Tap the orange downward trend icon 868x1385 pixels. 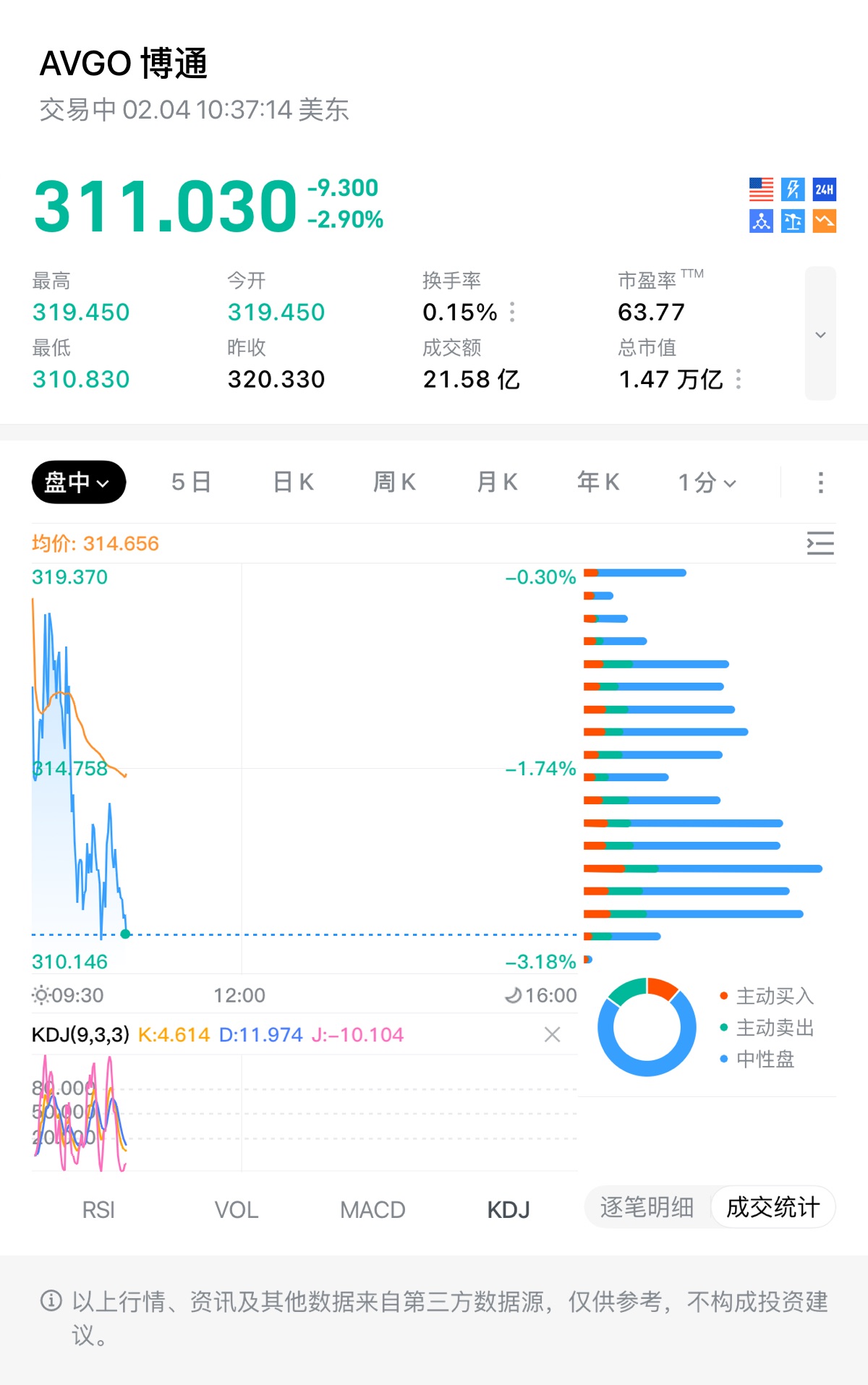pos(825,221)
